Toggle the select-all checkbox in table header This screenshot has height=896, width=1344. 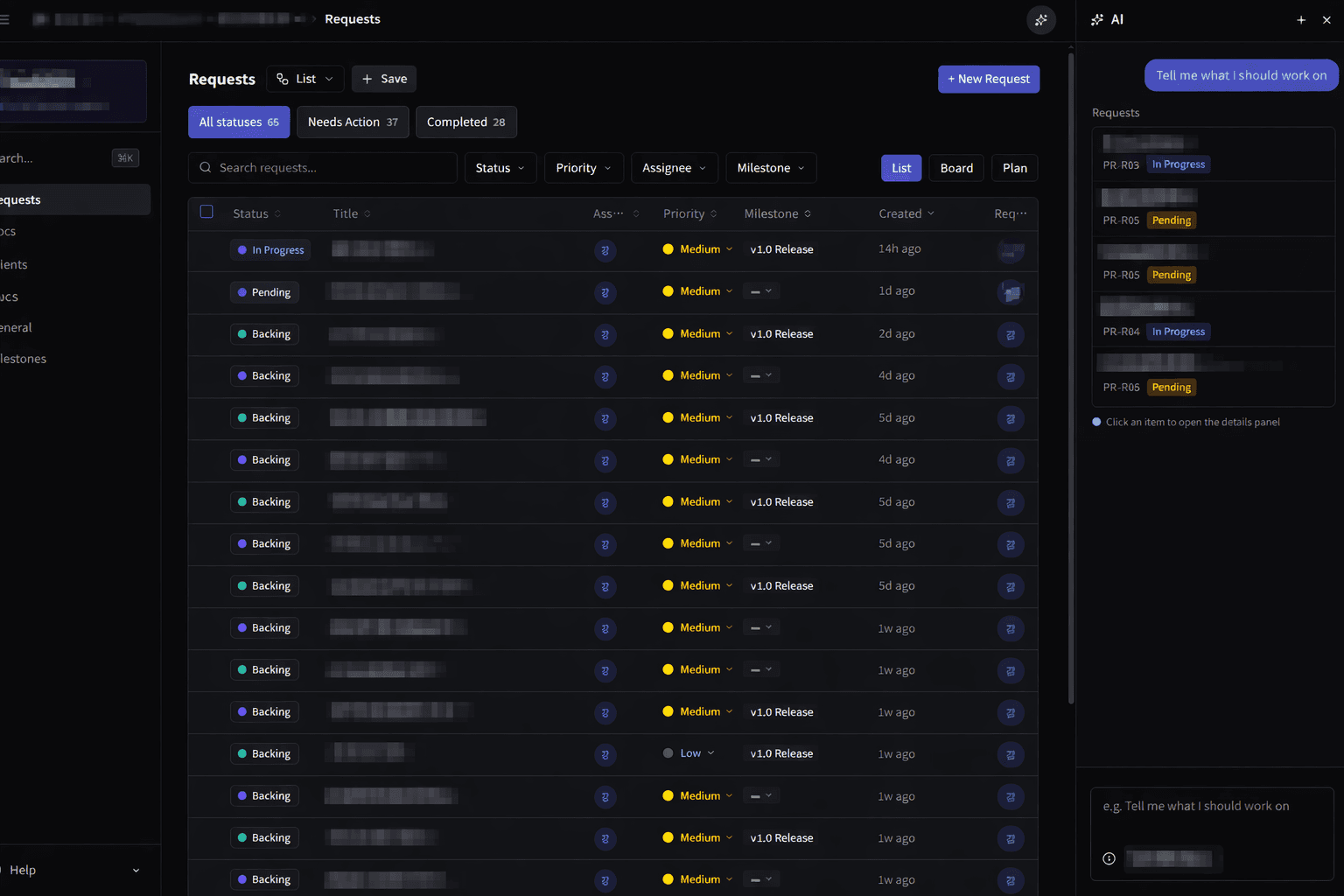click(206, 212)
